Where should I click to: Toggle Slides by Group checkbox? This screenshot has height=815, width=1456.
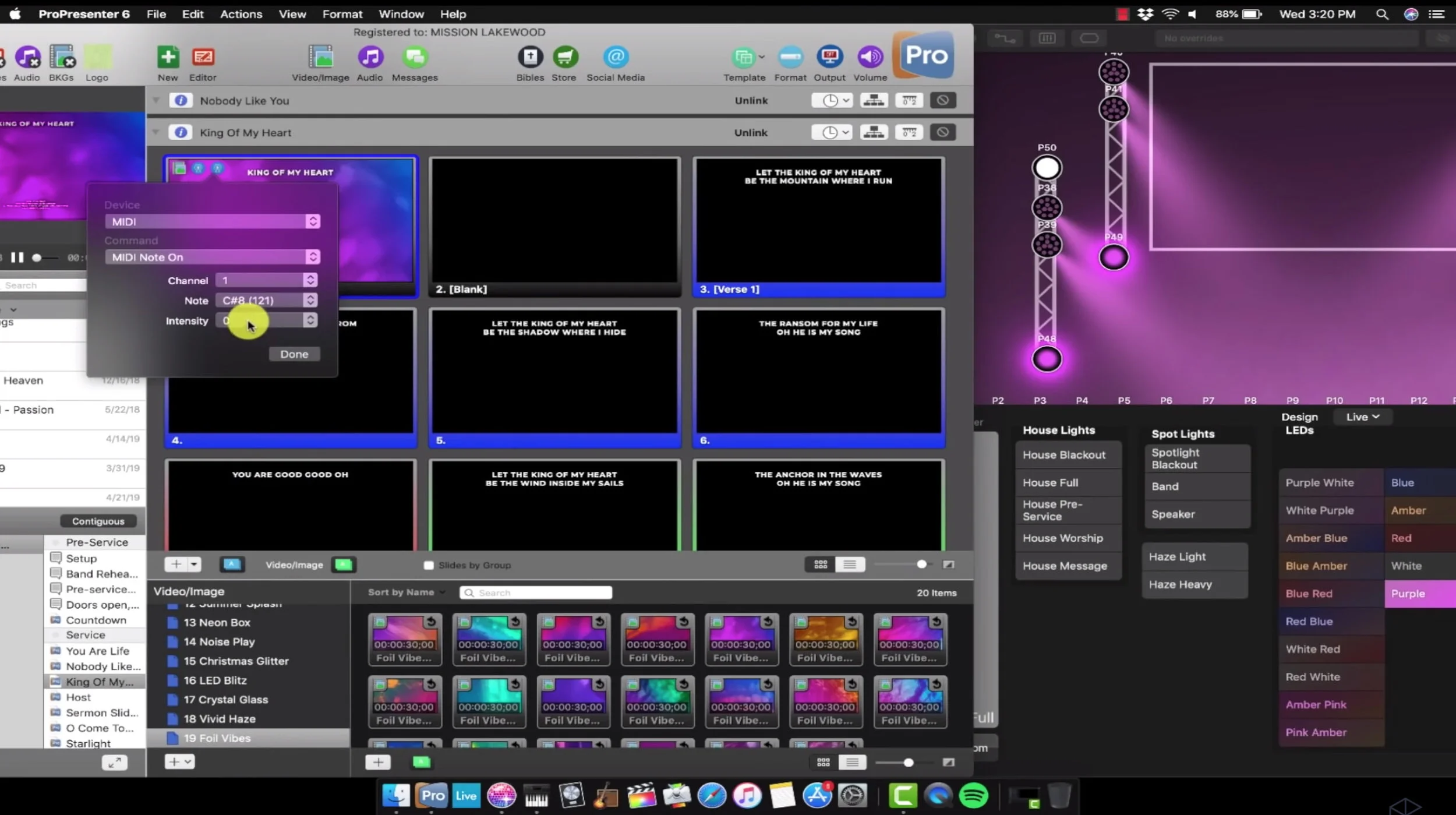[429, 565]
